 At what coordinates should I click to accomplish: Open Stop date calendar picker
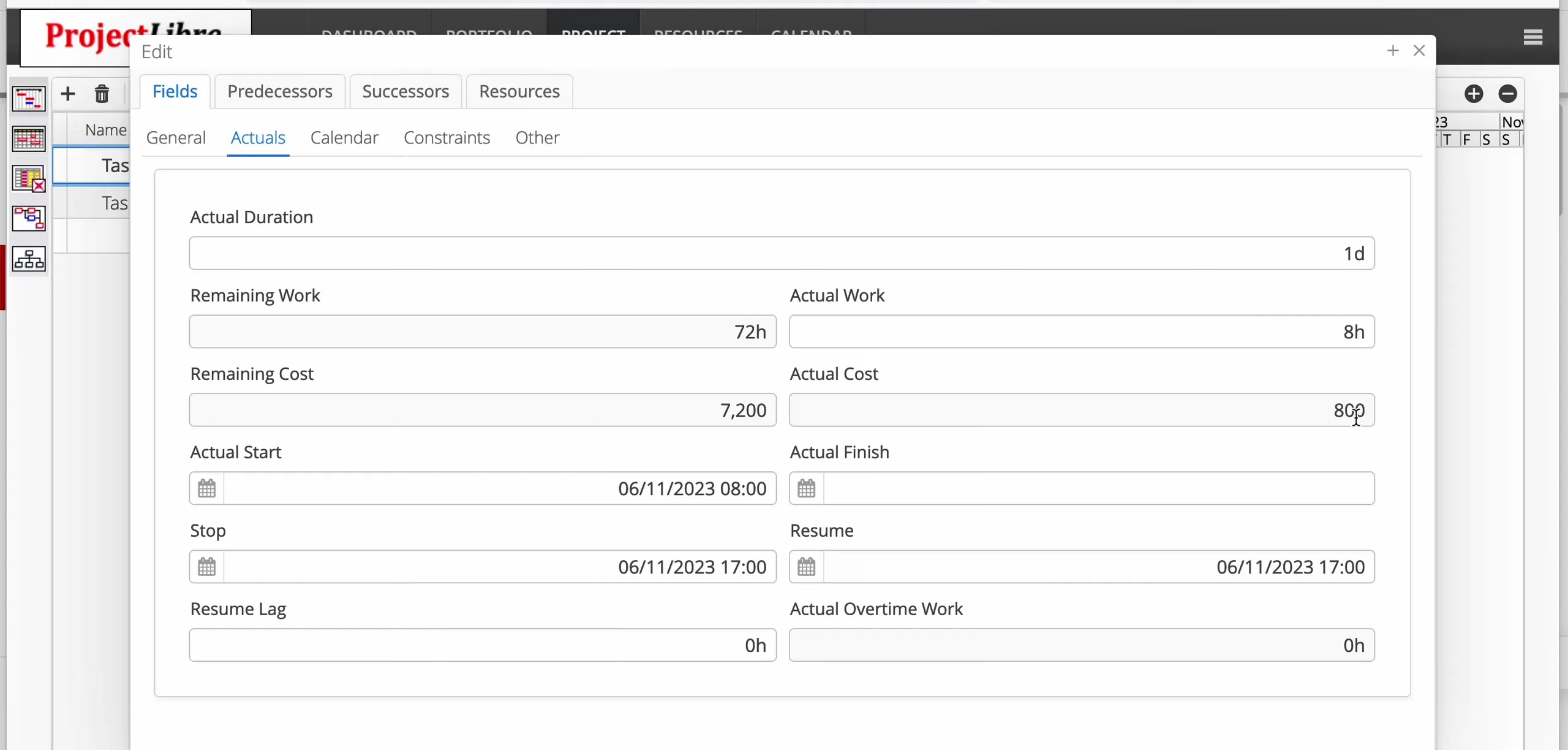(x=206, y=567)
